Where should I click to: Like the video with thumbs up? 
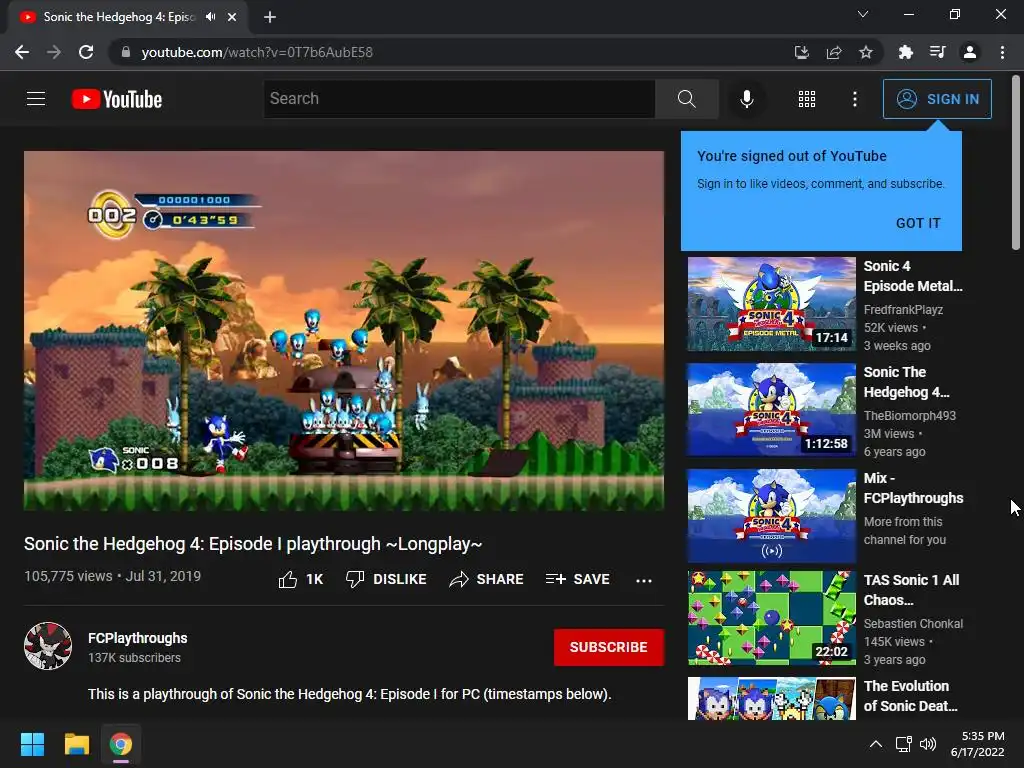coord(300,579)
